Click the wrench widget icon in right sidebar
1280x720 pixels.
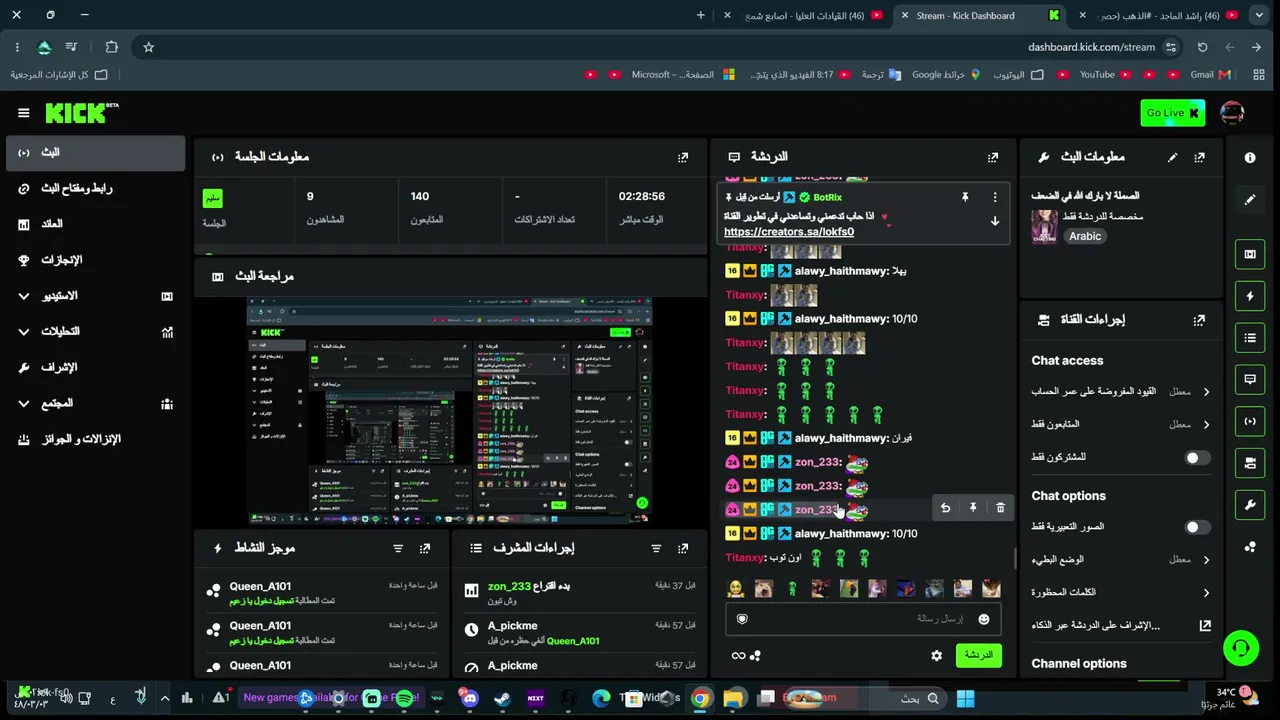(x=1250, y=505)
